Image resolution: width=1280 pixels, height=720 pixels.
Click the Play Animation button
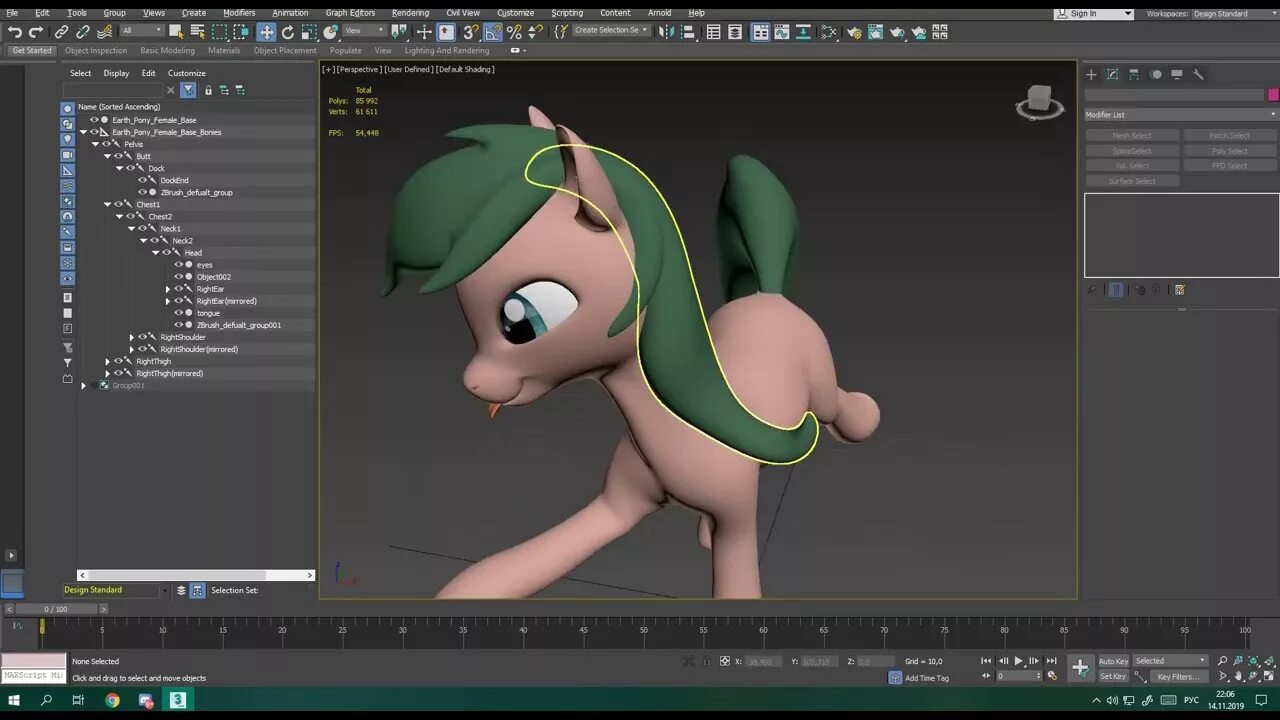(1019, 661)
